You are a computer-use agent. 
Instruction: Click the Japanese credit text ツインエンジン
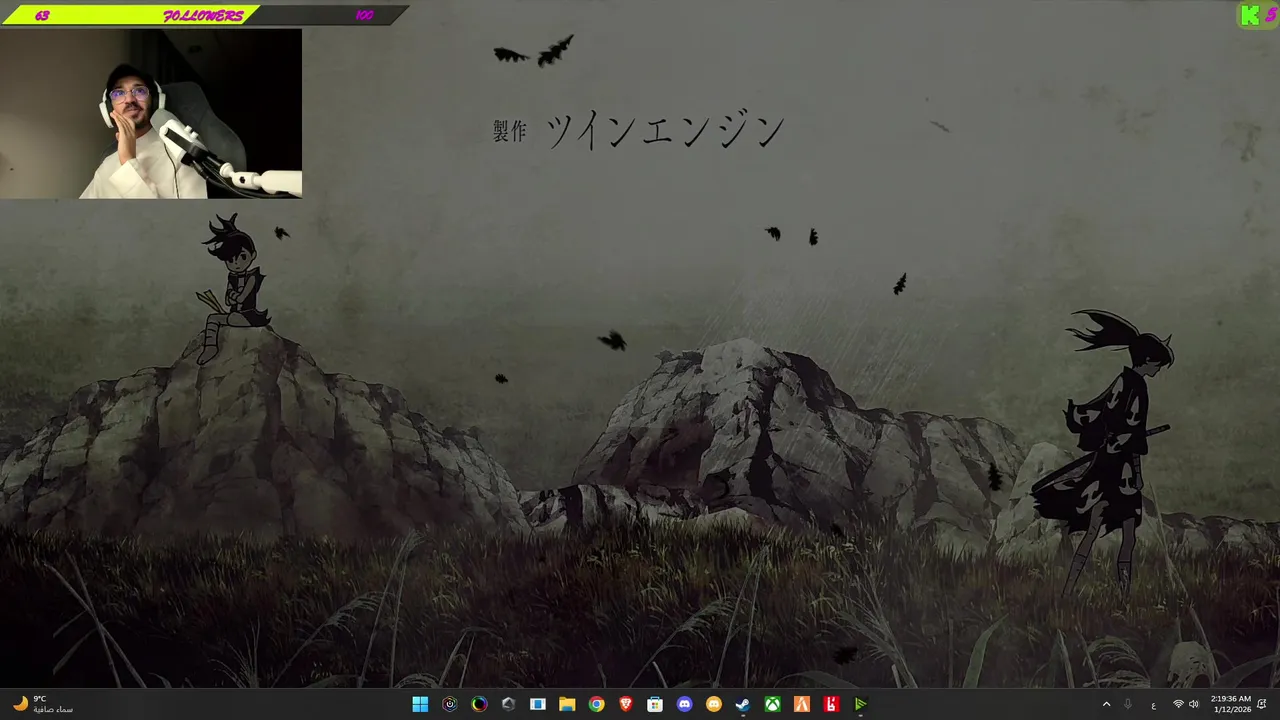tap(664, 131)
